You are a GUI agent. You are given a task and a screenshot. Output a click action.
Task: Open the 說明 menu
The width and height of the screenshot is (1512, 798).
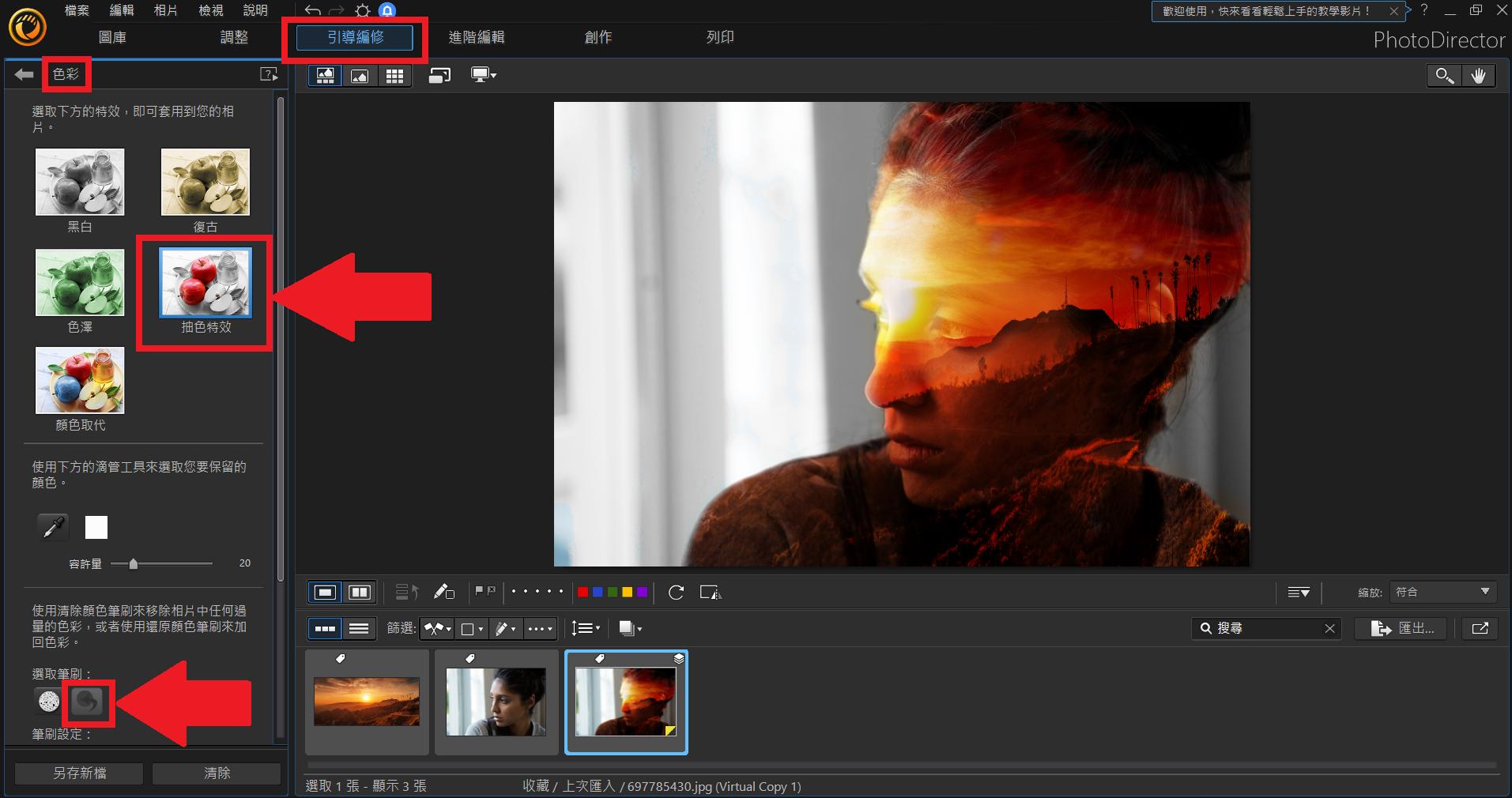[x=255, y=10]
